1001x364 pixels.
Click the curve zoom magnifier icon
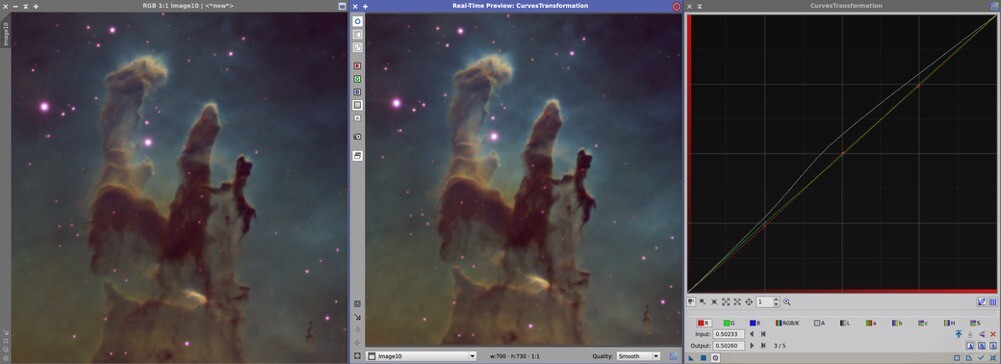tap(787, 301)
